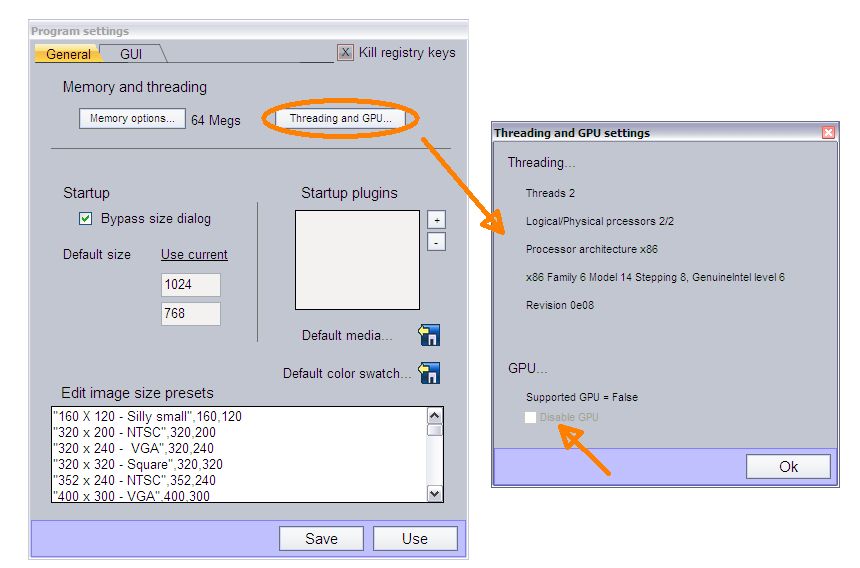Click the Use current link
Screen dimensions: 860x568
(194, 254)
